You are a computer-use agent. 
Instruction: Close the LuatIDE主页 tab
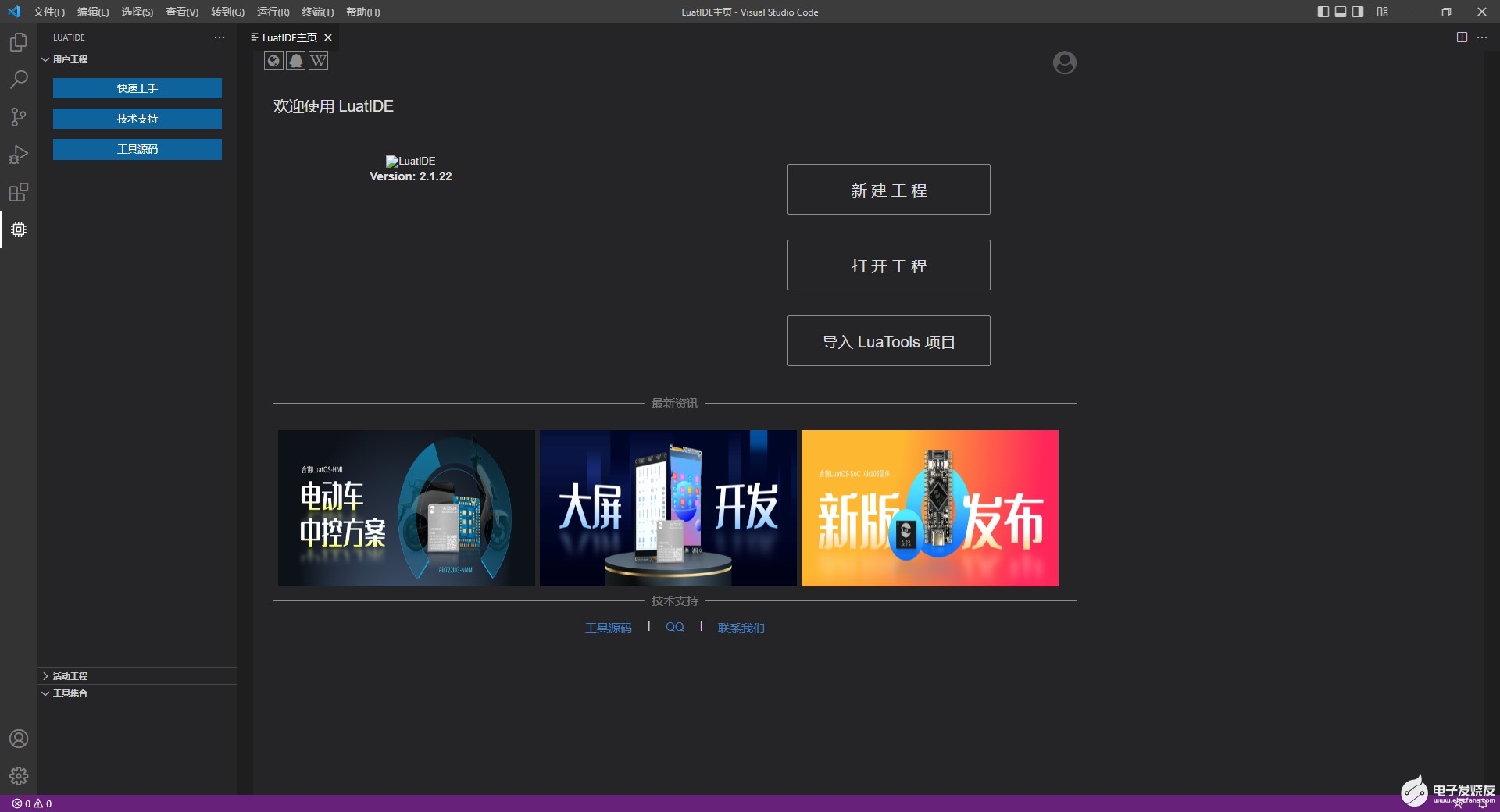coord(328,37)
